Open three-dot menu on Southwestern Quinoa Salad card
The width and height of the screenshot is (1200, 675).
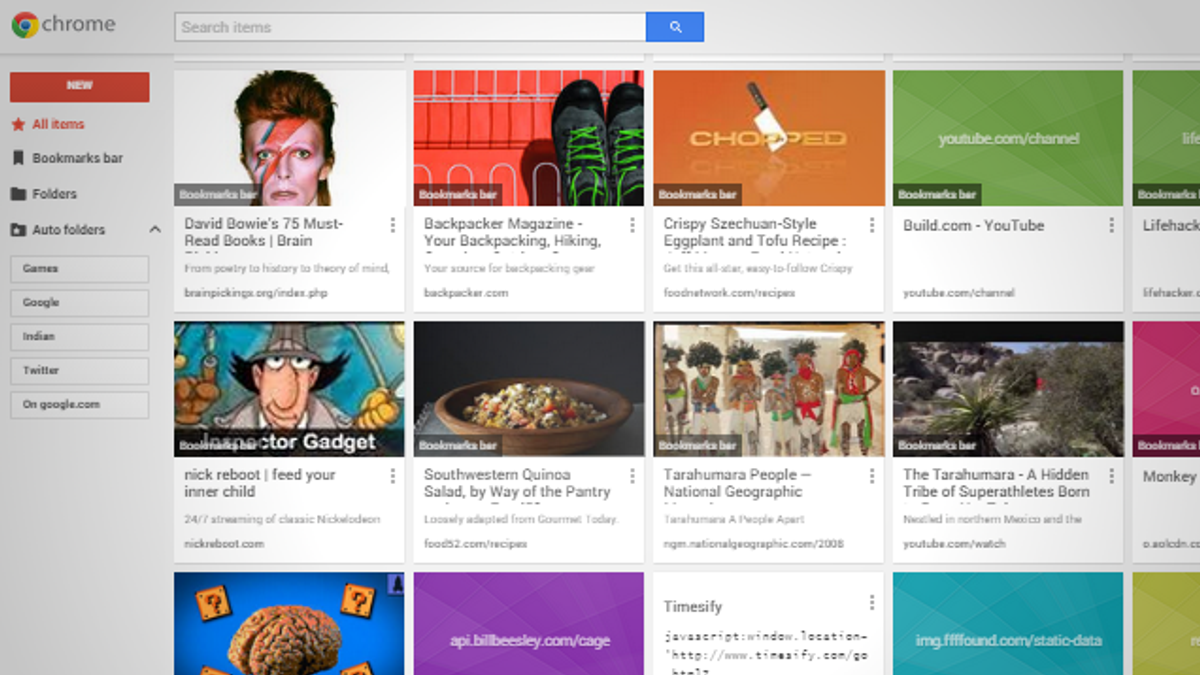click(632, 476)
